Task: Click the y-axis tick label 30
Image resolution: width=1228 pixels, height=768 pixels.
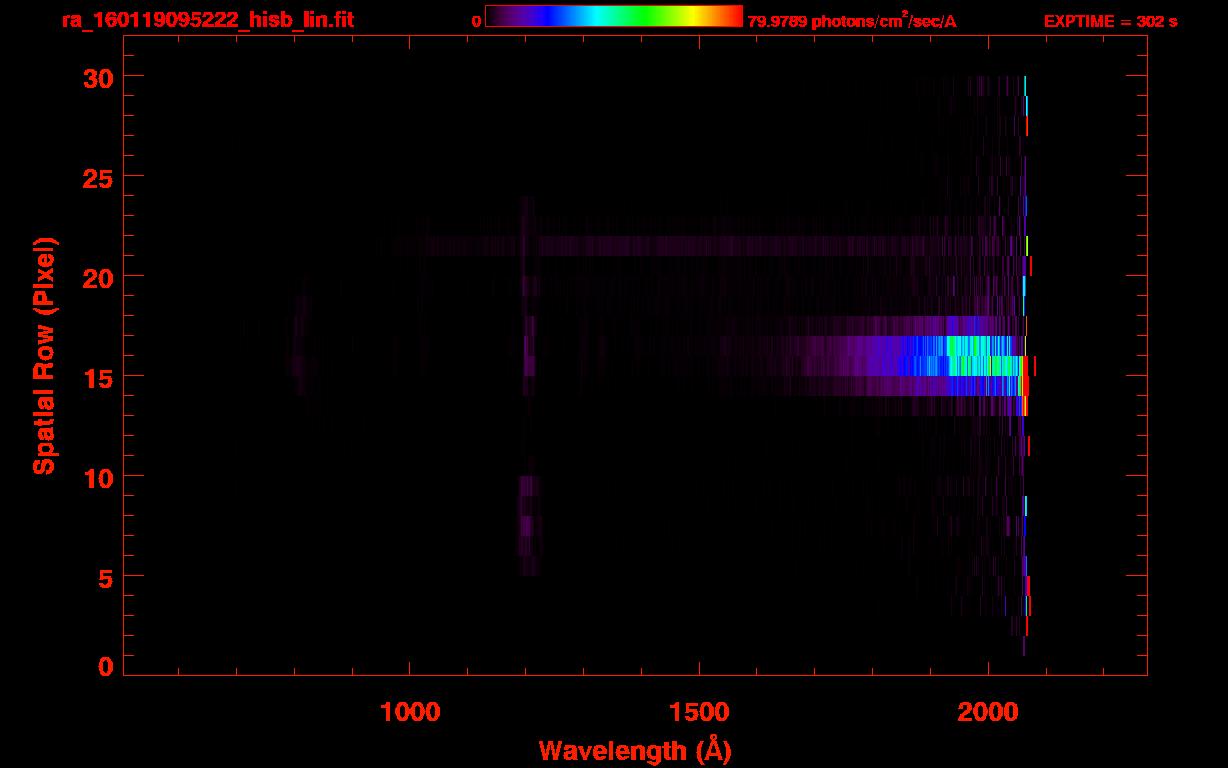Action: point(98,77)
